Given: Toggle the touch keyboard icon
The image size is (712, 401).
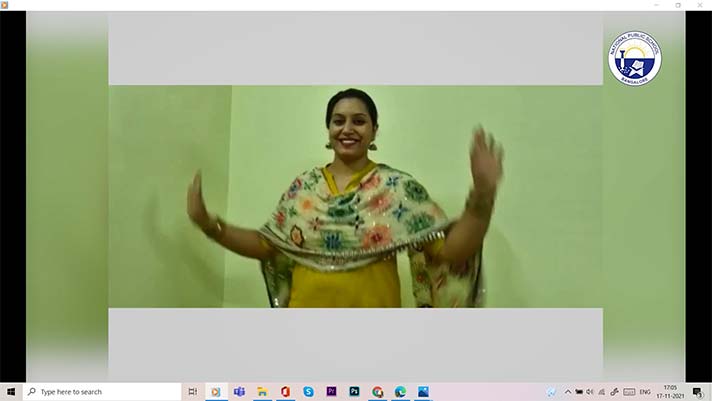Looking at the screenshot, I should coord(627,392).
